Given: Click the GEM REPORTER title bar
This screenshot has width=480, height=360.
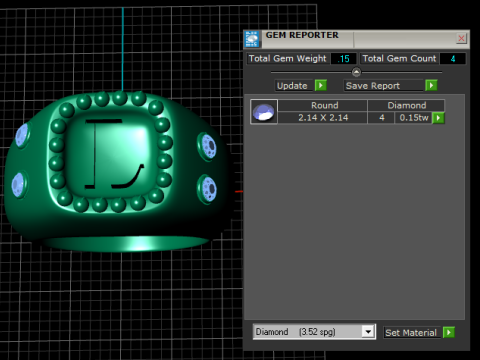Looking at the screenshot, I should coord(358,39).
